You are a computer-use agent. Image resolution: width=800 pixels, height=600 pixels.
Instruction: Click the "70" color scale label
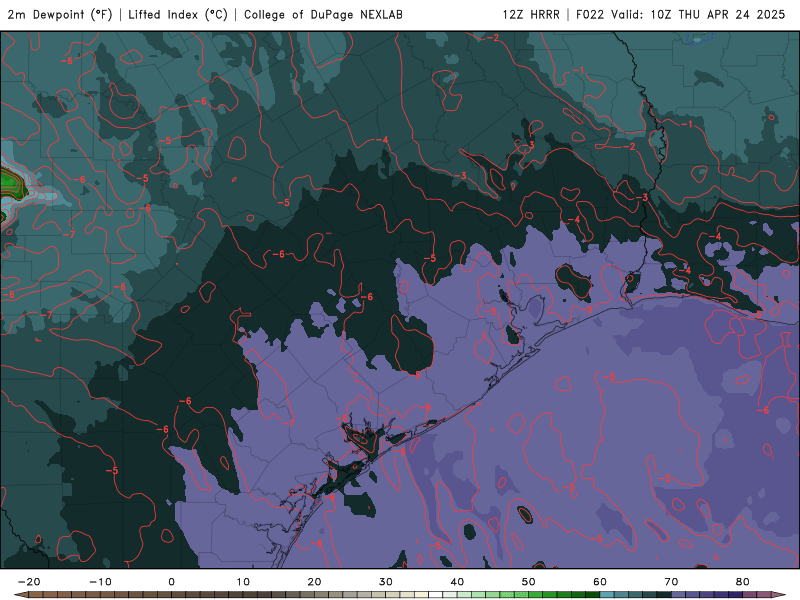(x=671, y=582)
